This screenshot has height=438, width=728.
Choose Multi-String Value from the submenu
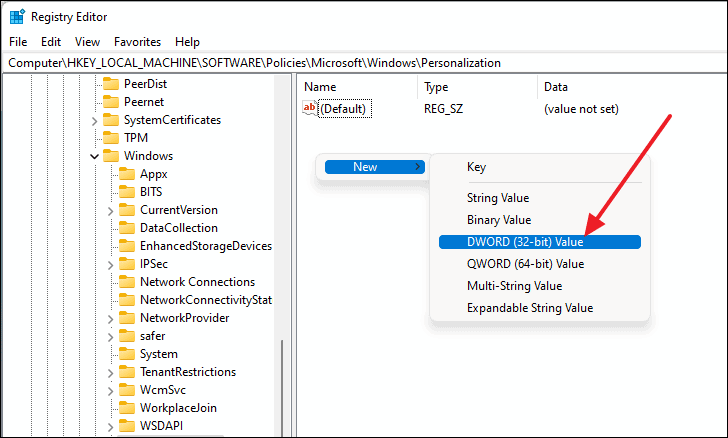pos(540,286)
